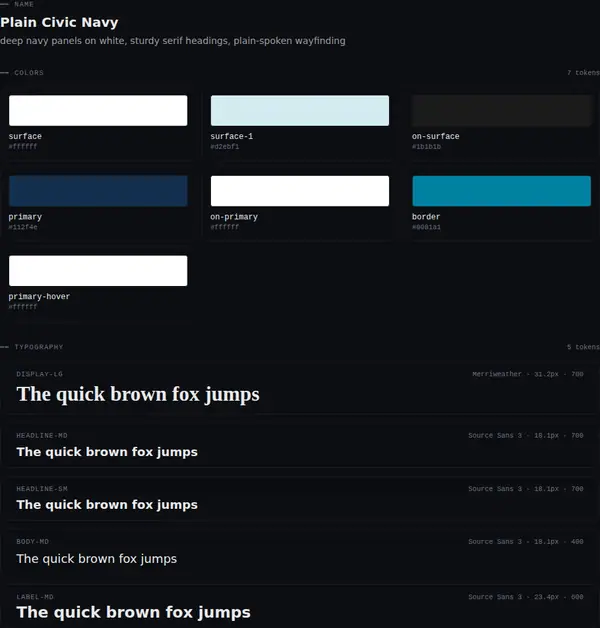
Task: Click the 'Plain Civic Navy' theme title
Action: [x=59, y=22]
